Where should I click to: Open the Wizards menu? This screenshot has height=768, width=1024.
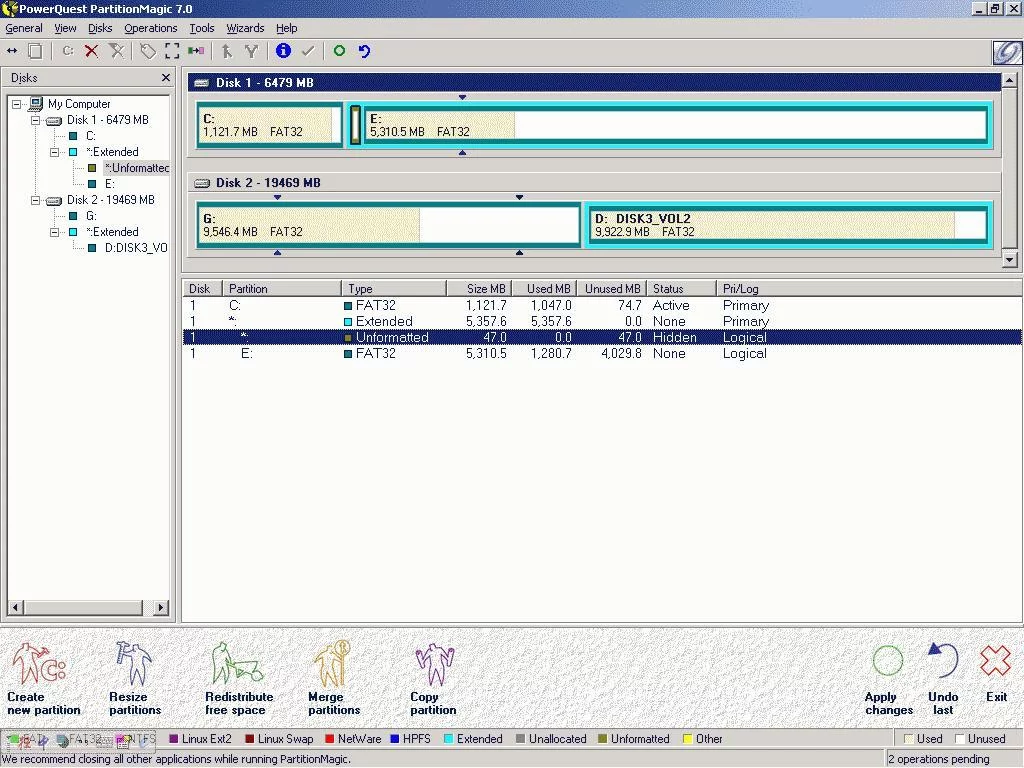pos(246,28)
